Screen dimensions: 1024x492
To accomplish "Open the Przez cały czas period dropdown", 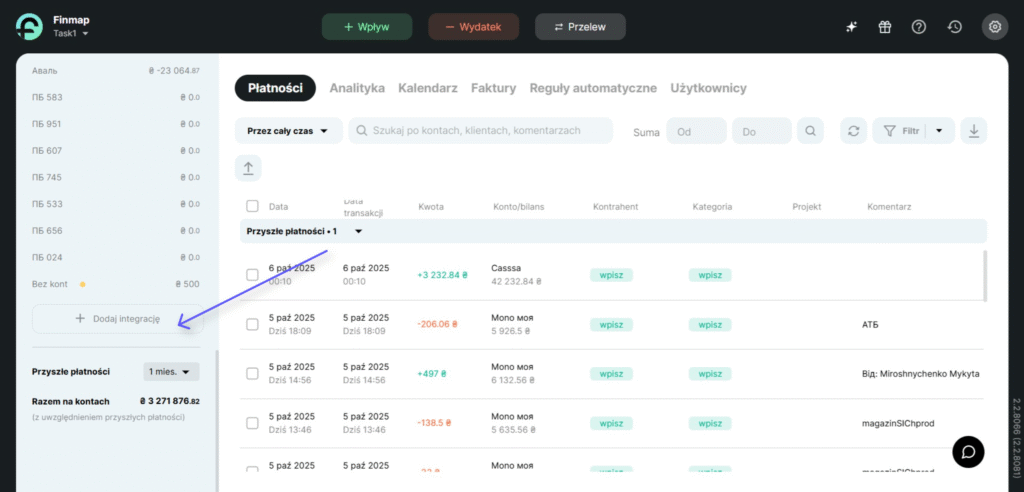I will [288, 131].
